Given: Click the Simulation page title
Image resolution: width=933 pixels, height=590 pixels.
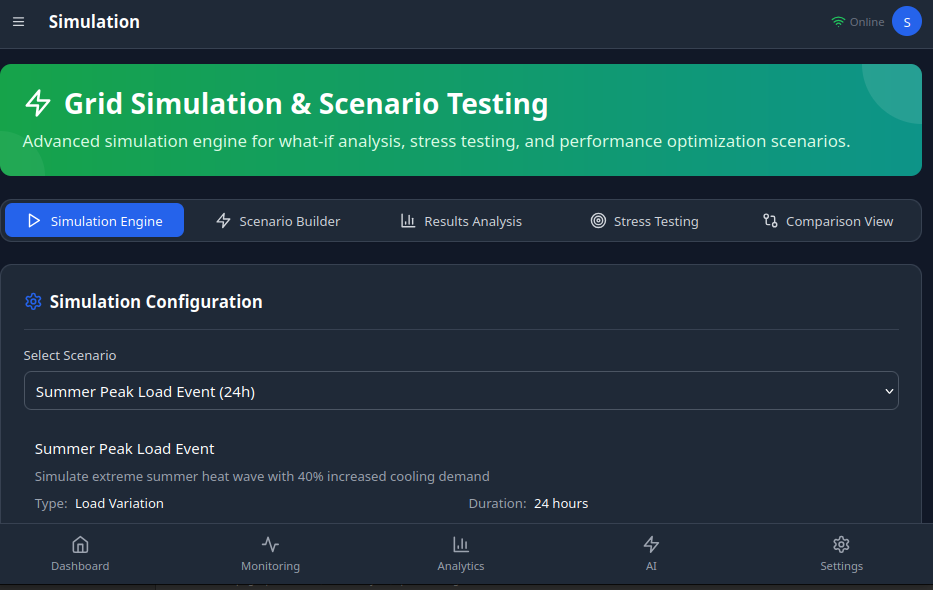Looking at the screenshot, I should coord(94,22).
